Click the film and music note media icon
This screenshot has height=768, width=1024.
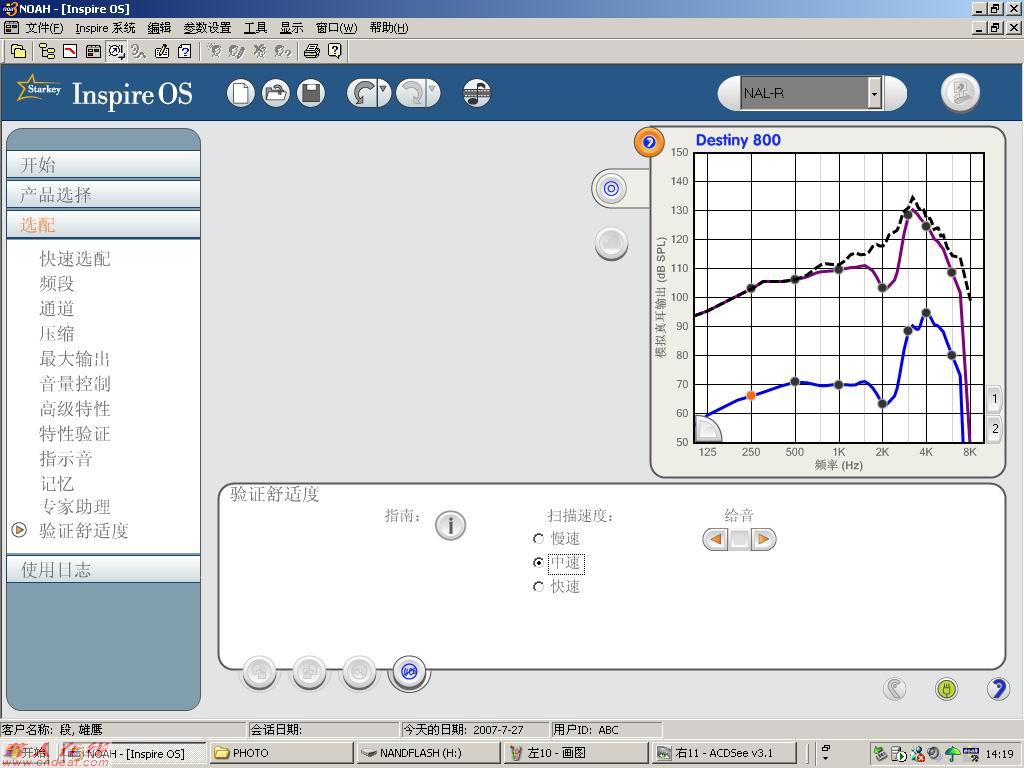click(477, 93)
